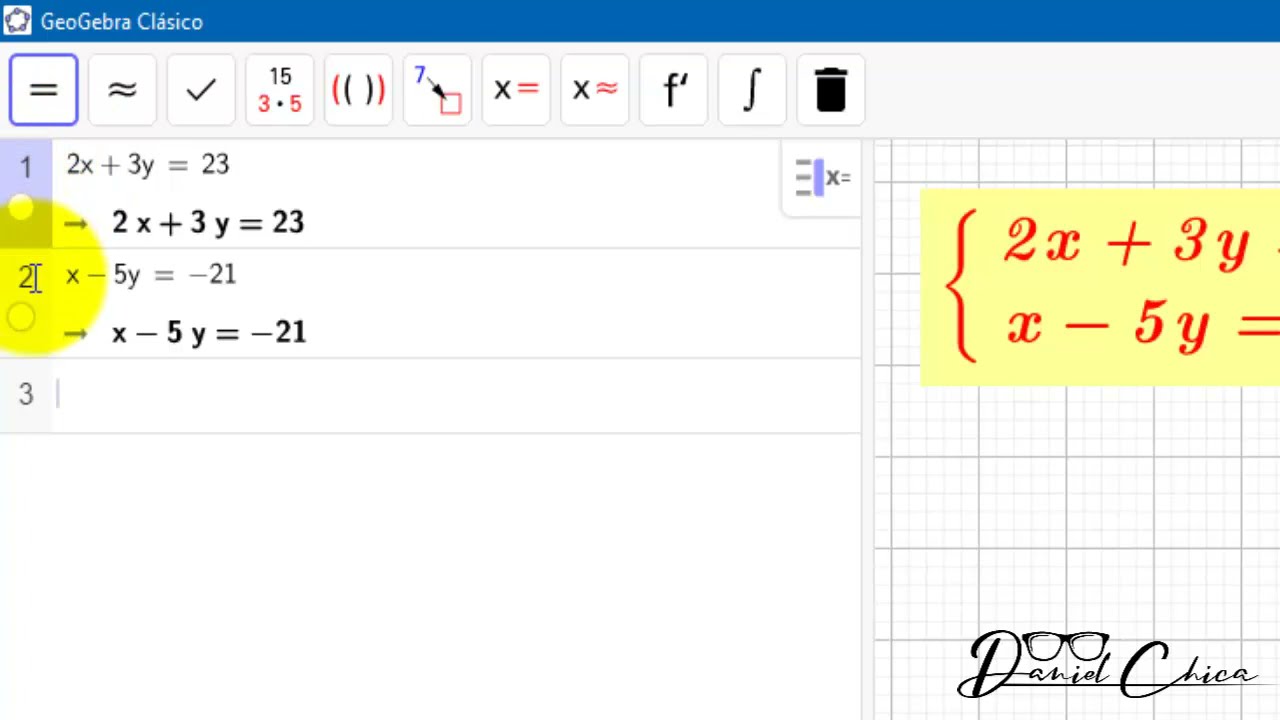Screen dimensions: 1280x720
Task: Open the CAS style bar toggle
Action: pos(822,178)
